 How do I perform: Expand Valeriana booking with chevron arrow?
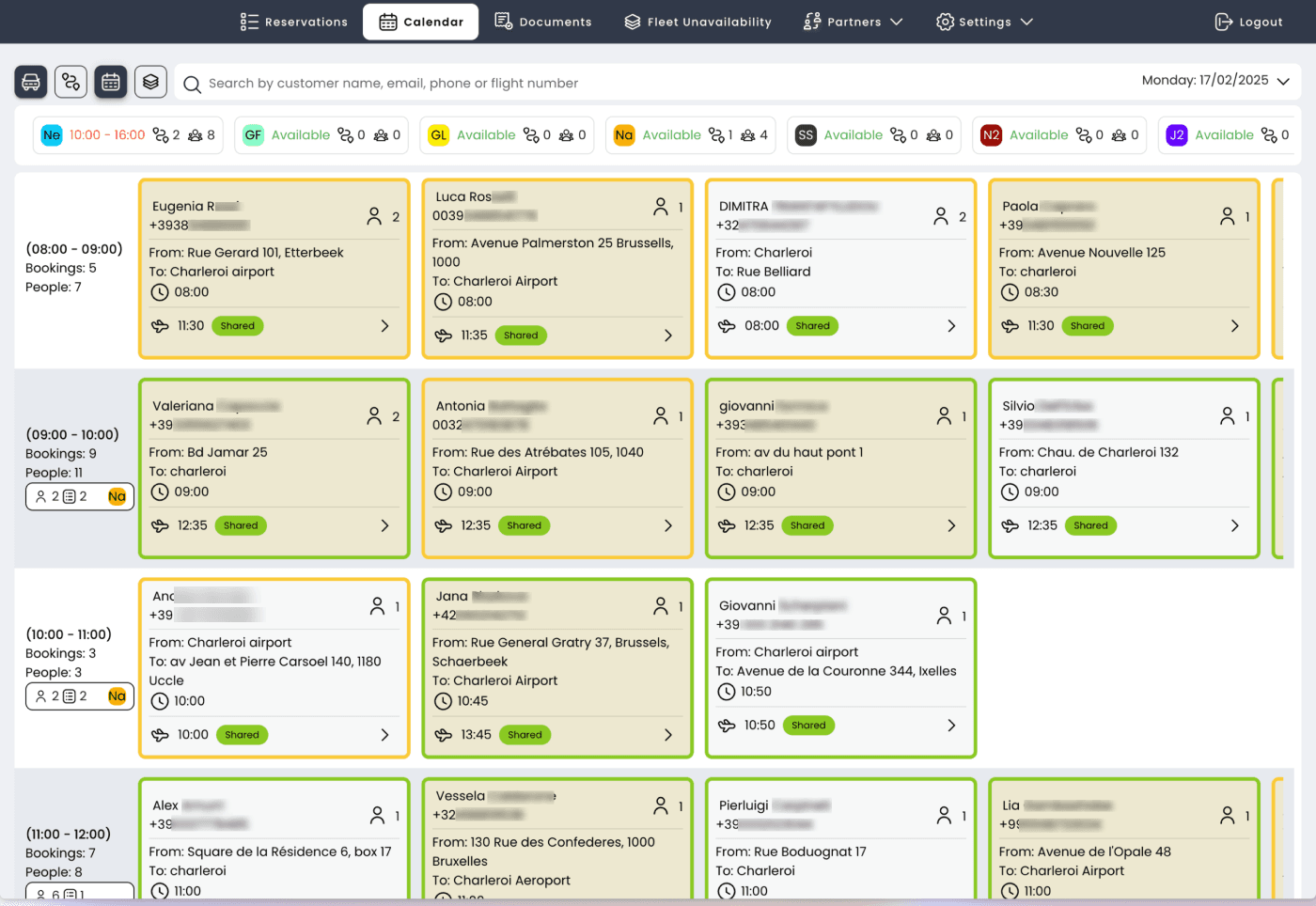point(384,525)
